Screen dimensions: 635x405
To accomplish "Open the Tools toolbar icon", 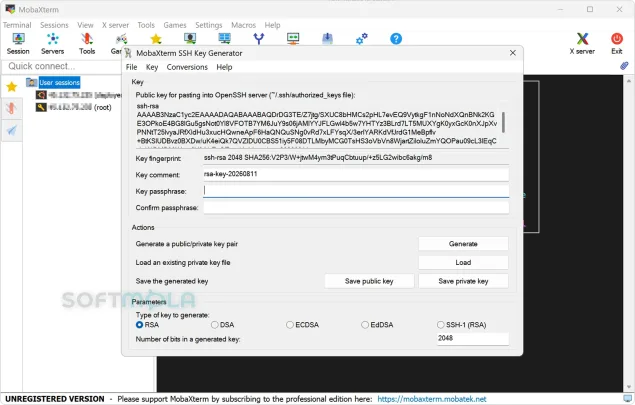I will pos(87,44).
